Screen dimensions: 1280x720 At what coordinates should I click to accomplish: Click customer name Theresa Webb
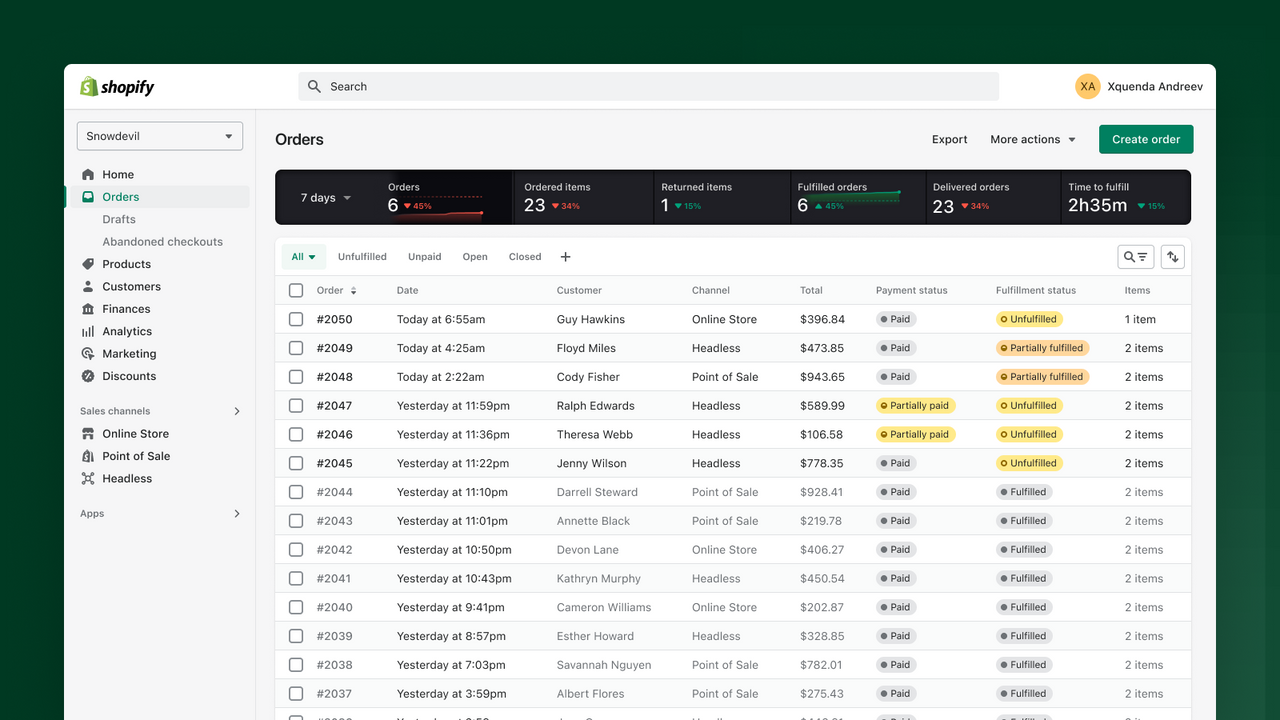[595, 435]
